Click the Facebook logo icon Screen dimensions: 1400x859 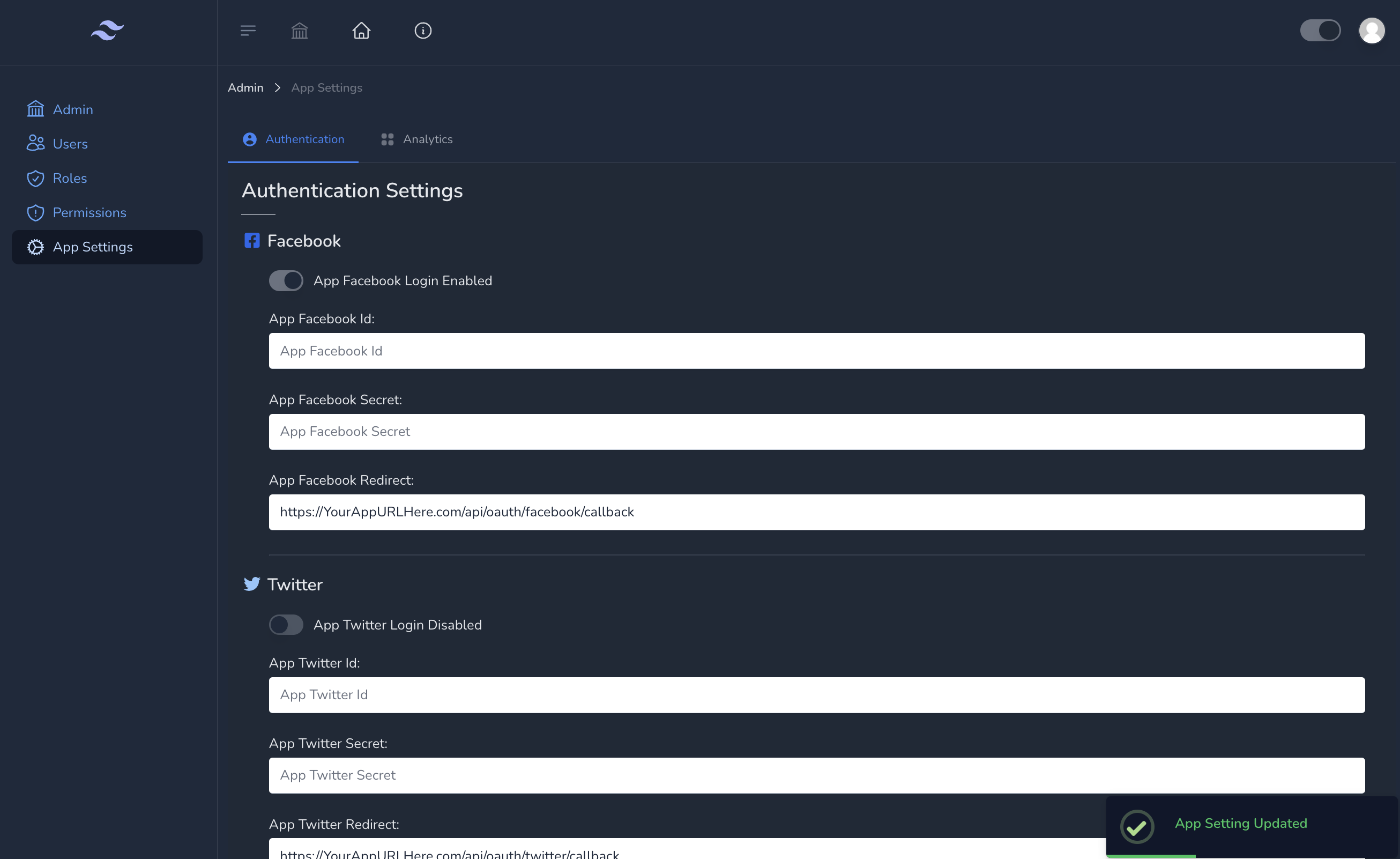click(x=252, y=240)
